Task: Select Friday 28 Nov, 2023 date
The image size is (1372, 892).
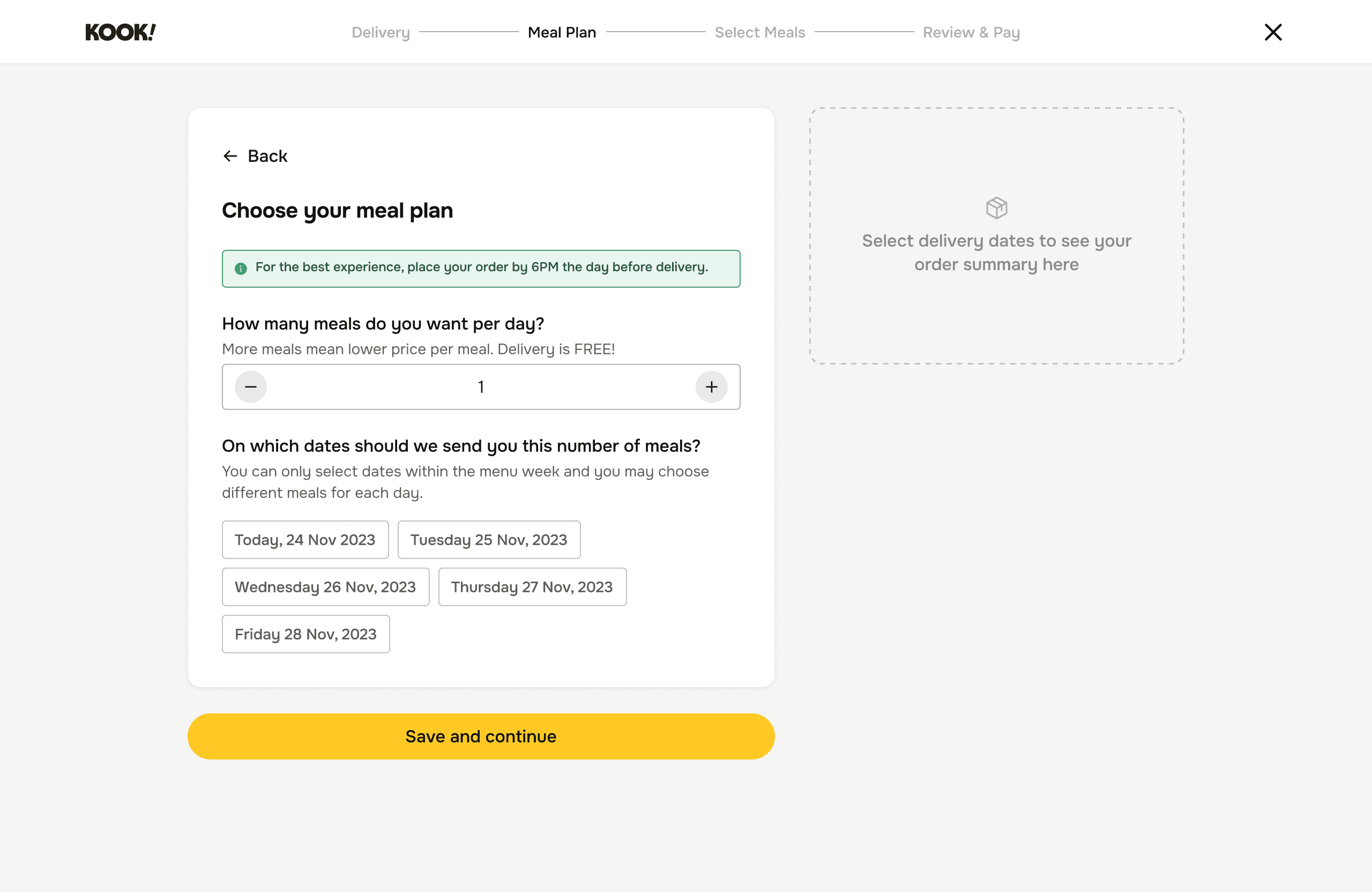Action: 305,634
